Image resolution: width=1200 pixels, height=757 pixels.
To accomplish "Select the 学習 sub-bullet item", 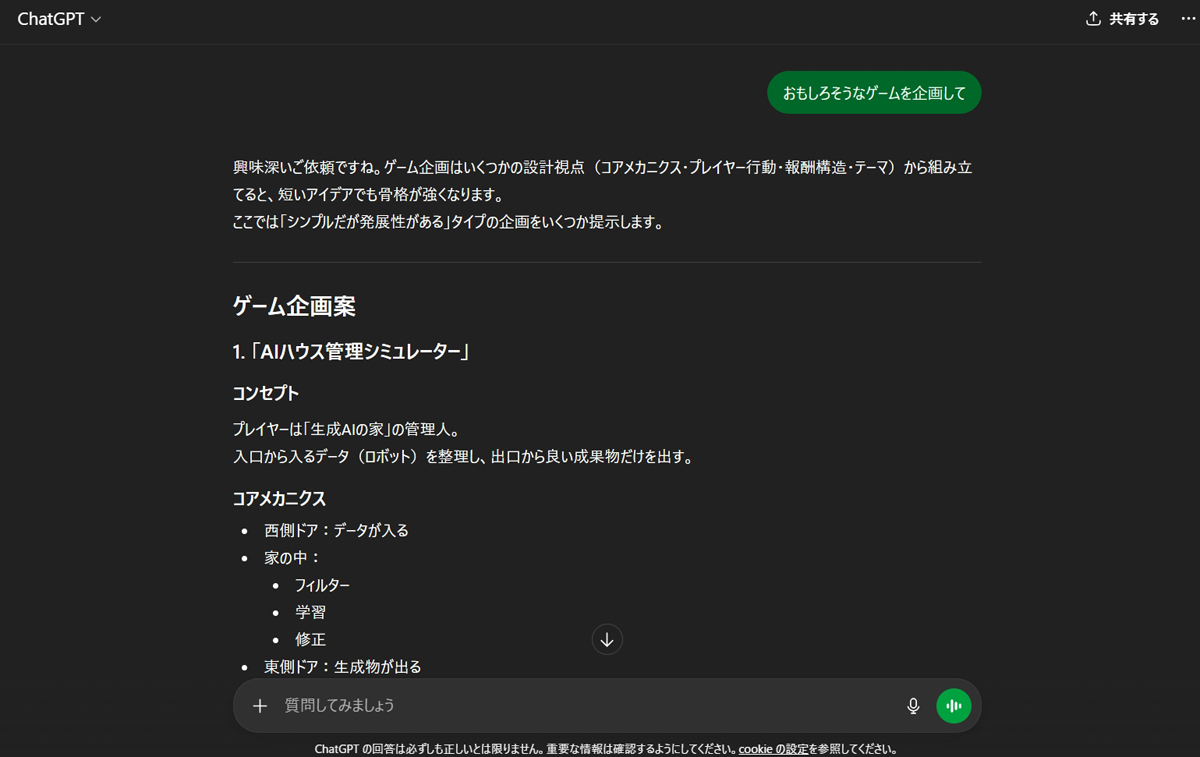I will pyautogui.click(x=310, y=612).
